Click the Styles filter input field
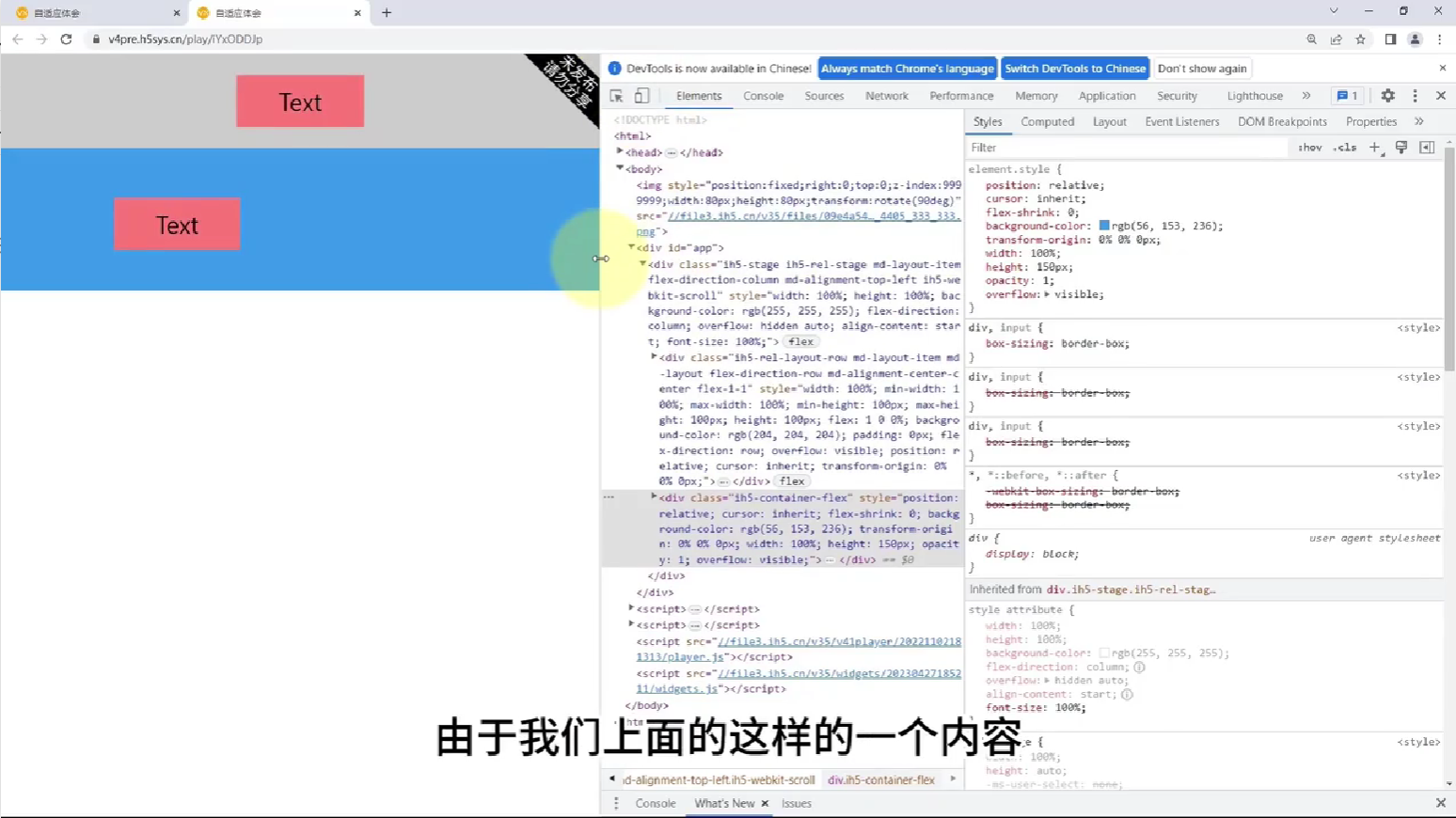 point(1127,148)
